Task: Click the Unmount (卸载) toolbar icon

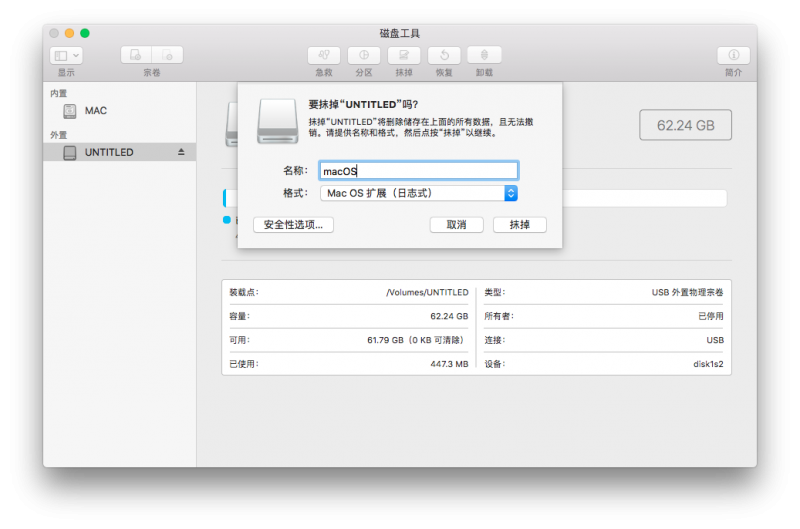Action: tap(484, 55)
